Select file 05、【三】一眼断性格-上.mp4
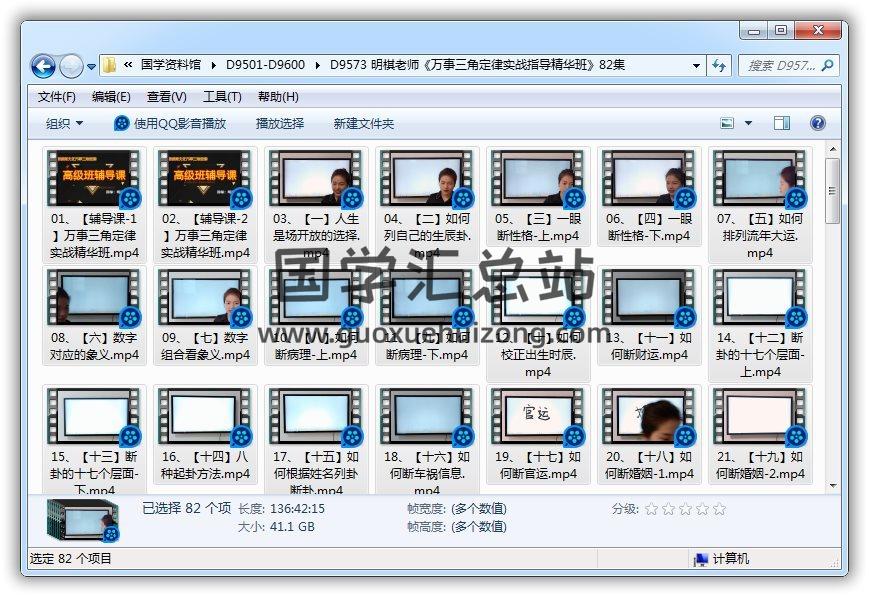The height and width of the screenshot is (597, 869). pyautogui.click(x=538, y=197)
